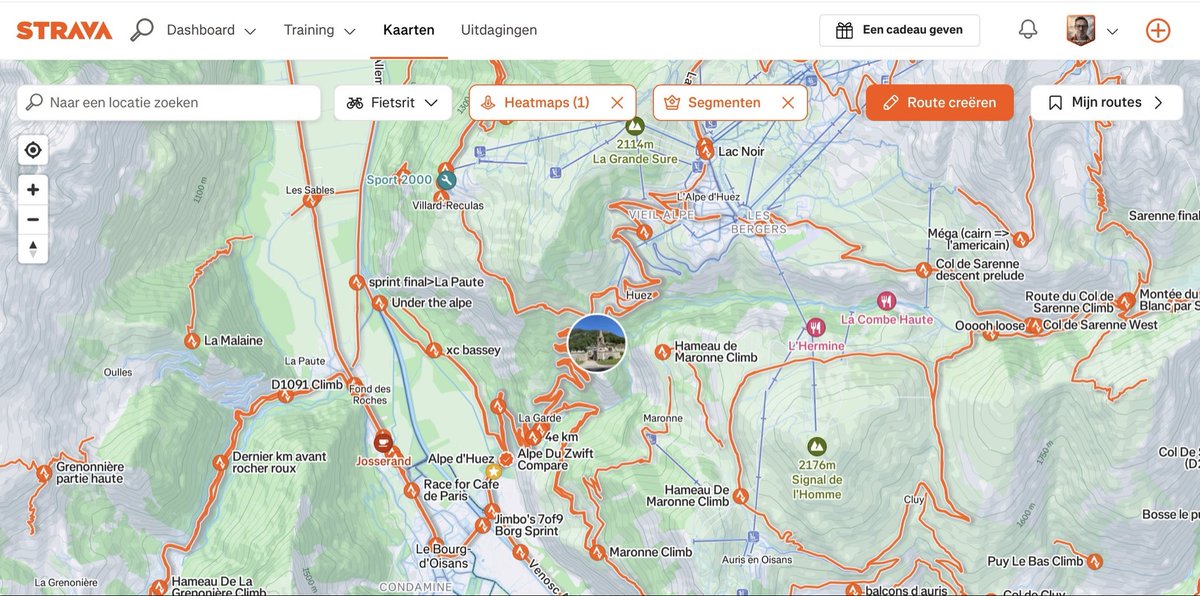Remove the Segmenten filter with its X
Viewport: 1200px width, 596px height.
(788, 103)
